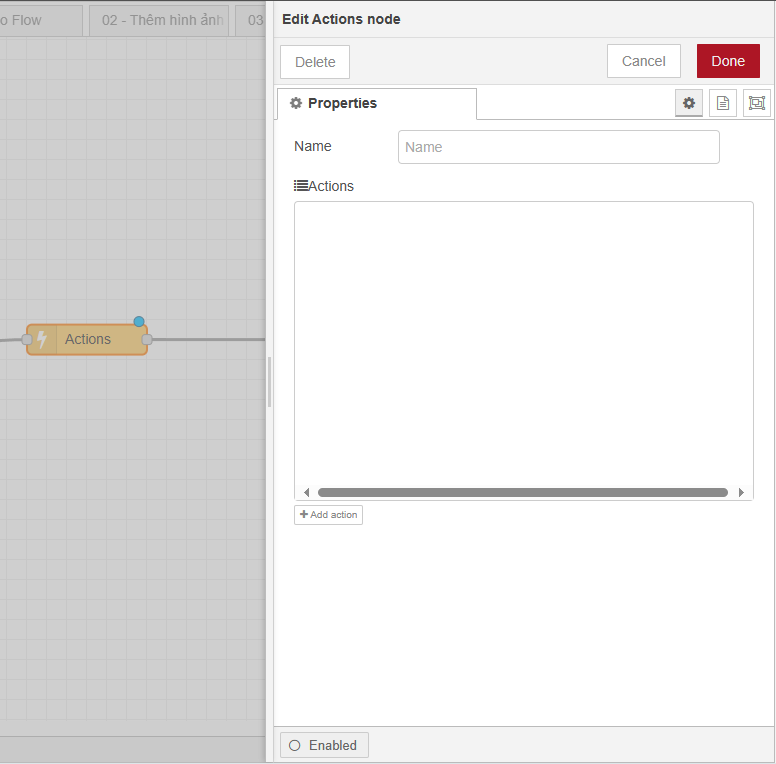This screenshot has width=776, height=764.
Task: Click the sidebar resize handle
Action: (x=269, y=382)
